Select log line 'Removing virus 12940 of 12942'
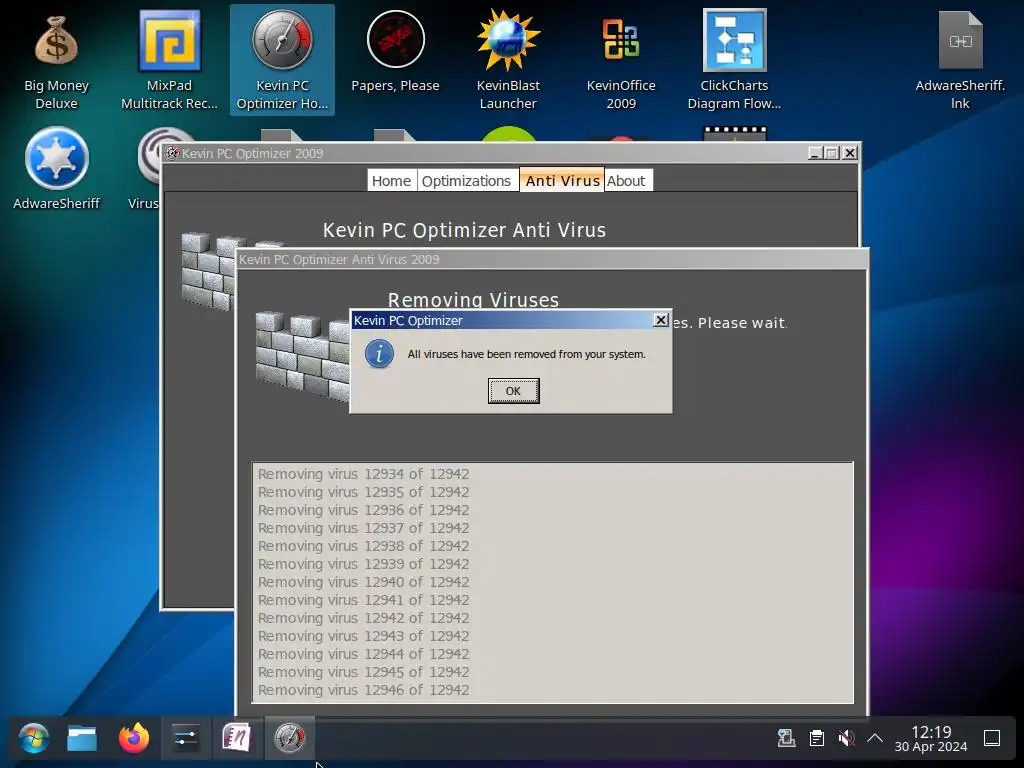Viewport: 1024px width, 768px height. coord(364,582)
